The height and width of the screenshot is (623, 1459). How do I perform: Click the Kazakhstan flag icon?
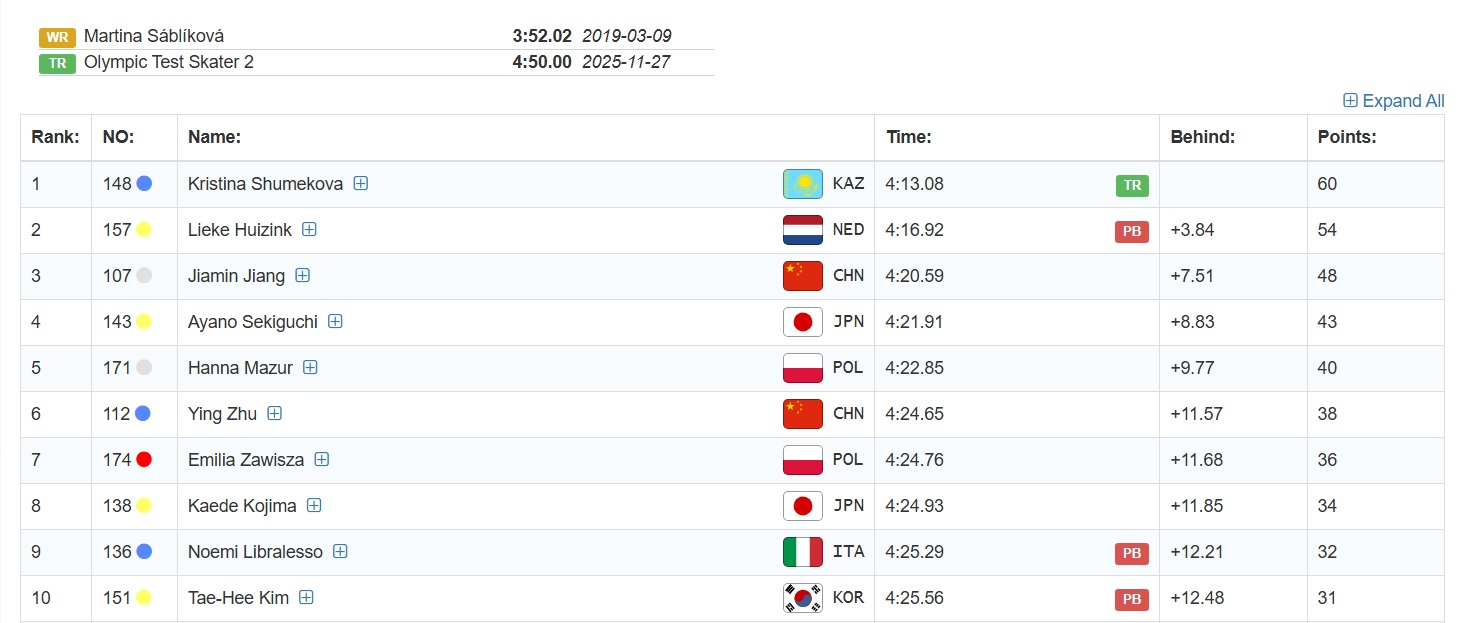(x=802, y=184)
